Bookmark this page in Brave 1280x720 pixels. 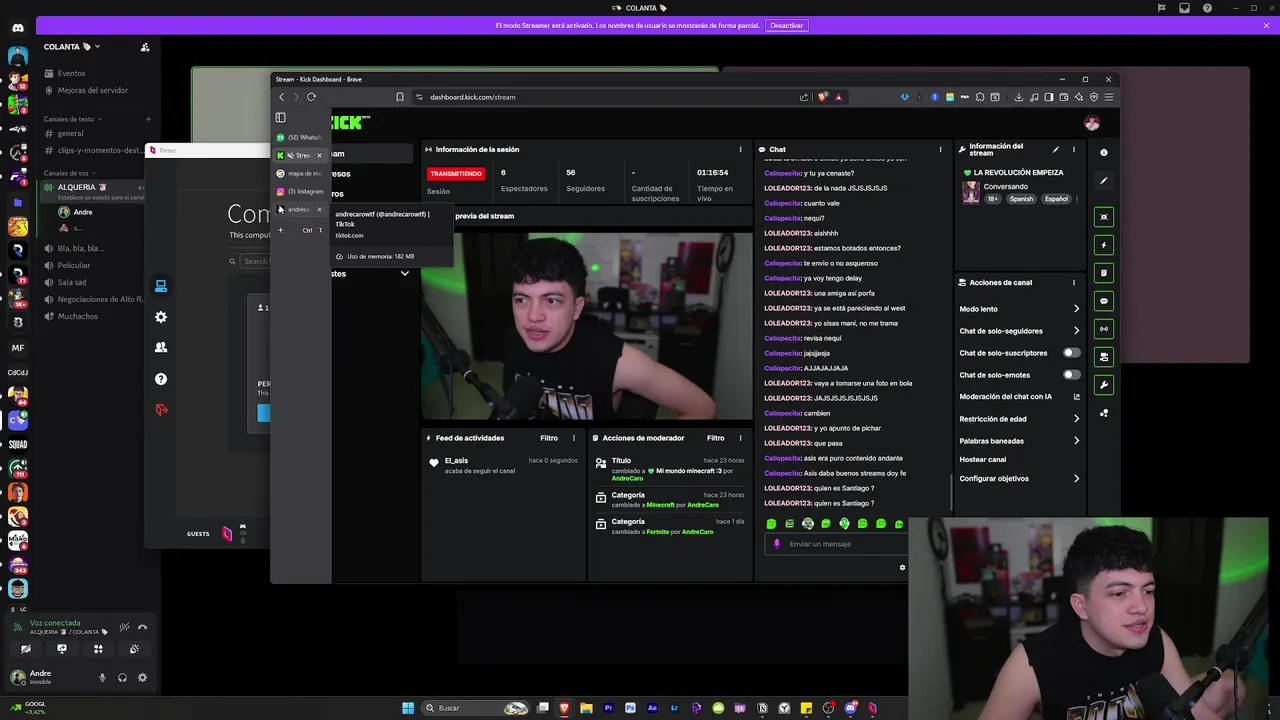(x=400, y=97)
